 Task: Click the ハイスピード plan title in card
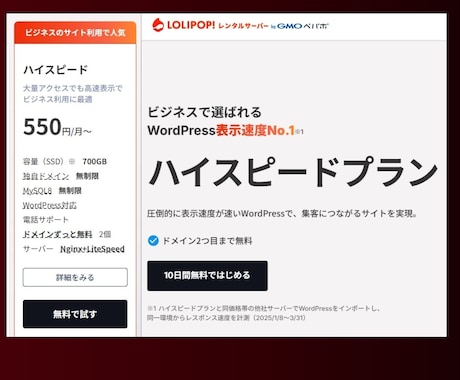56,70
